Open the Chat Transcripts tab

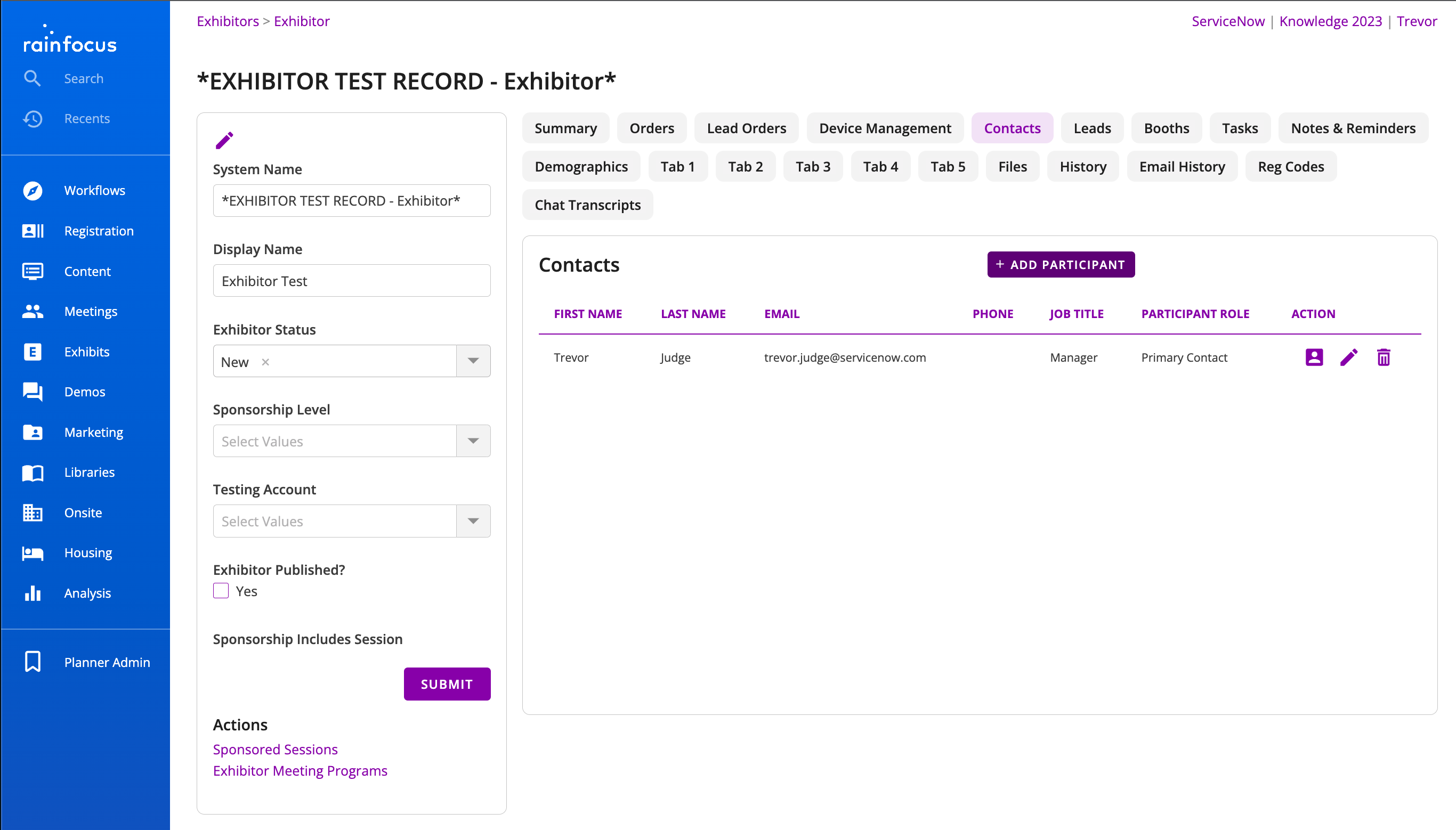(x=587, y=205)
